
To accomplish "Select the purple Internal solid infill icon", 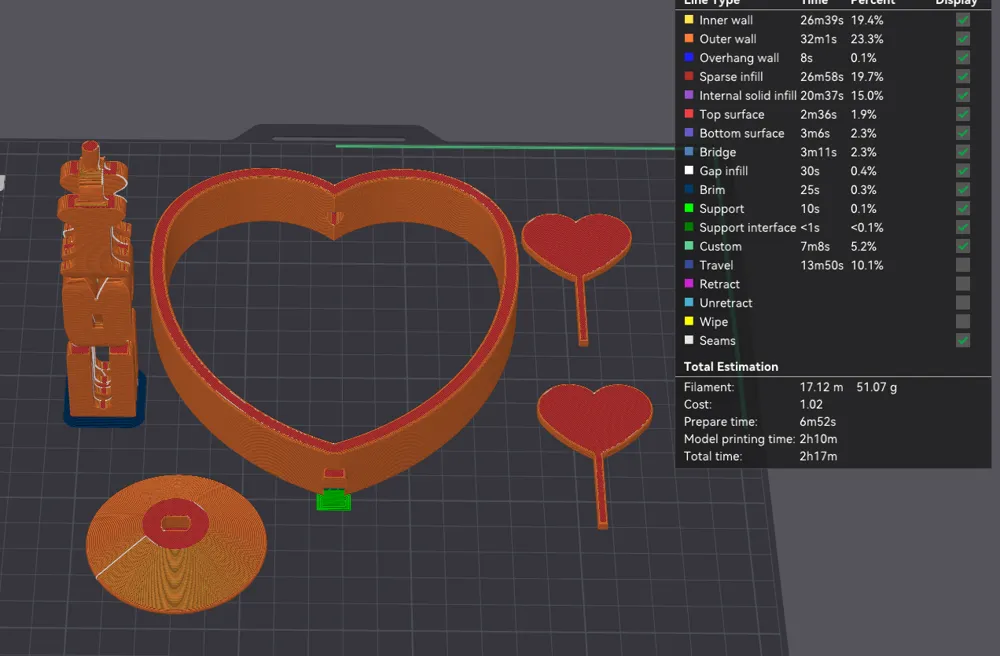I will (689, 96).
